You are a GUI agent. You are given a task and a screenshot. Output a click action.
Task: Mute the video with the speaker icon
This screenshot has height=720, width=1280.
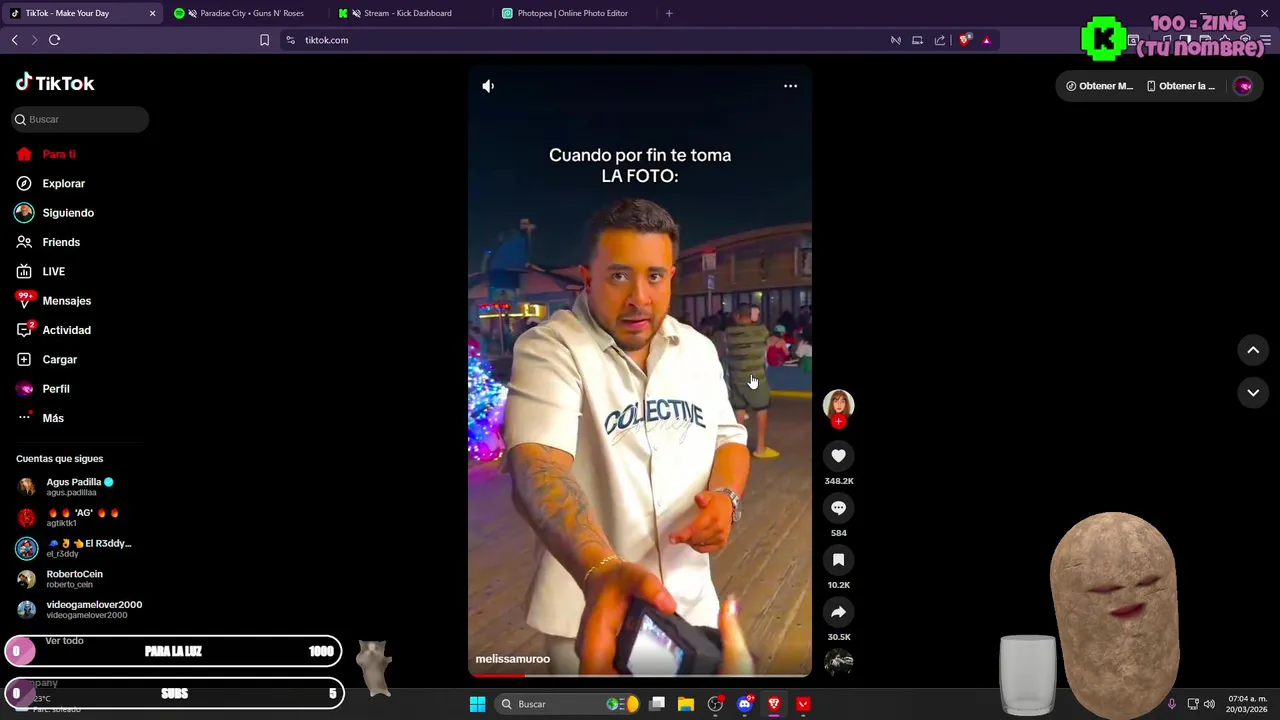488,86
